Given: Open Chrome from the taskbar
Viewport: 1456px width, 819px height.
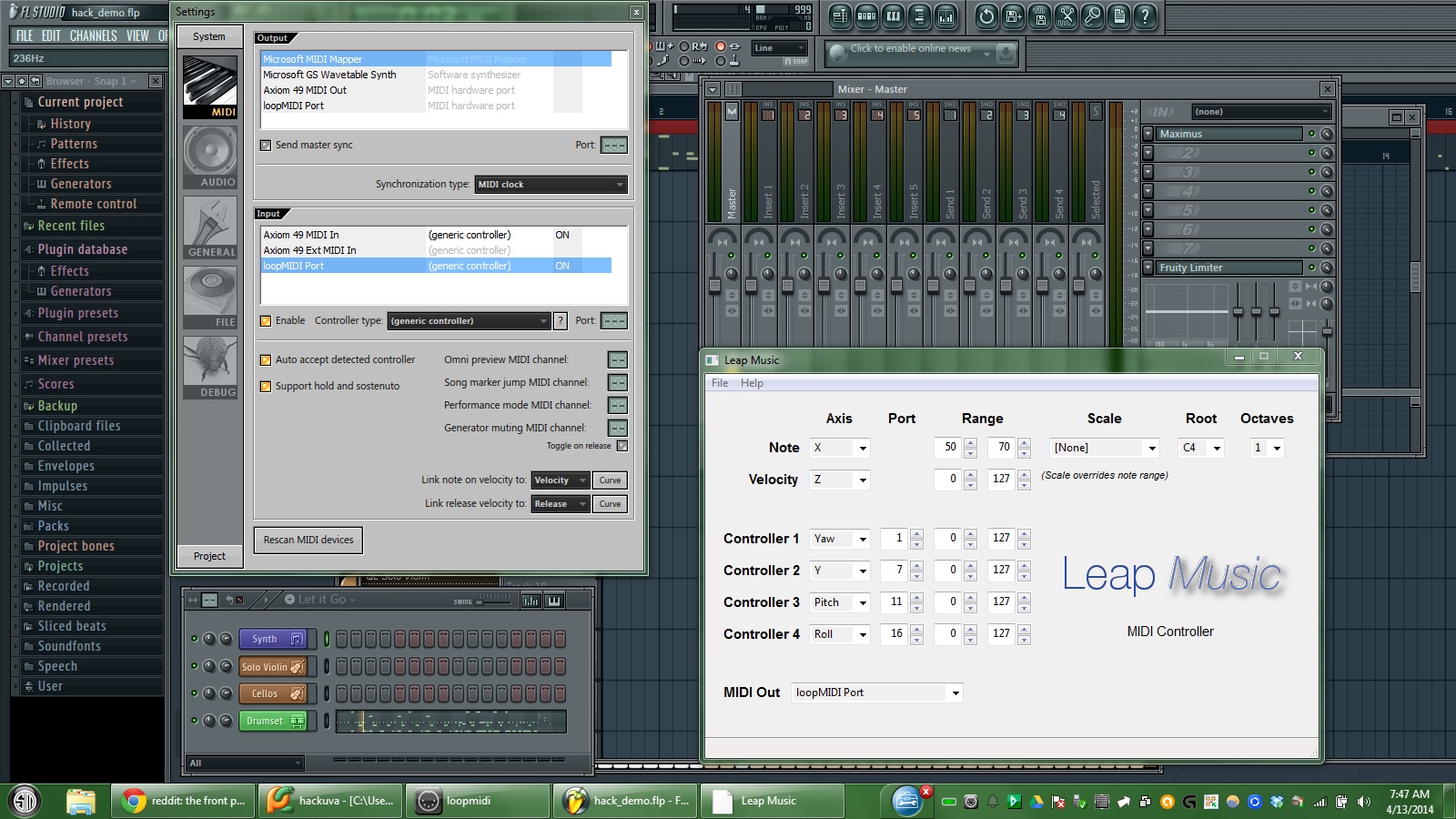Looking at the screenshot, I should 185,801.
